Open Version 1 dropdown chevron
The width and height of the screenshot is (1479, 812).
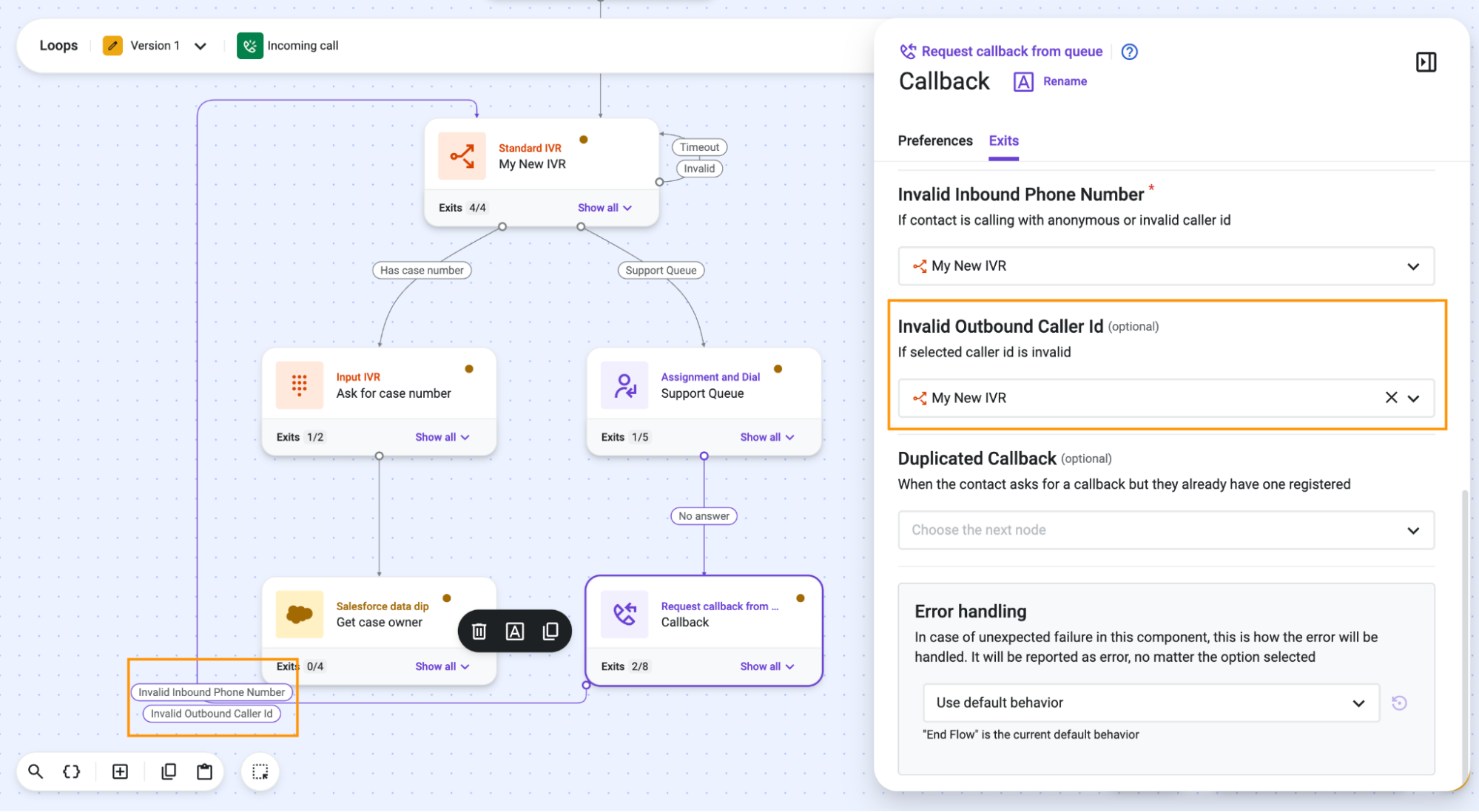coord(200,46)
